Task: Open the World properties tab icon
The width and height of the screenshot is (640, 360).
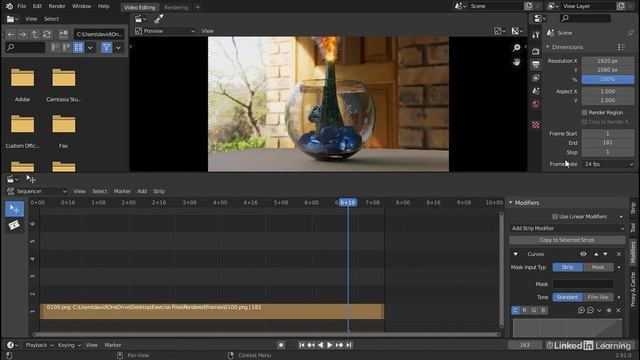Action: pos(536,104)
